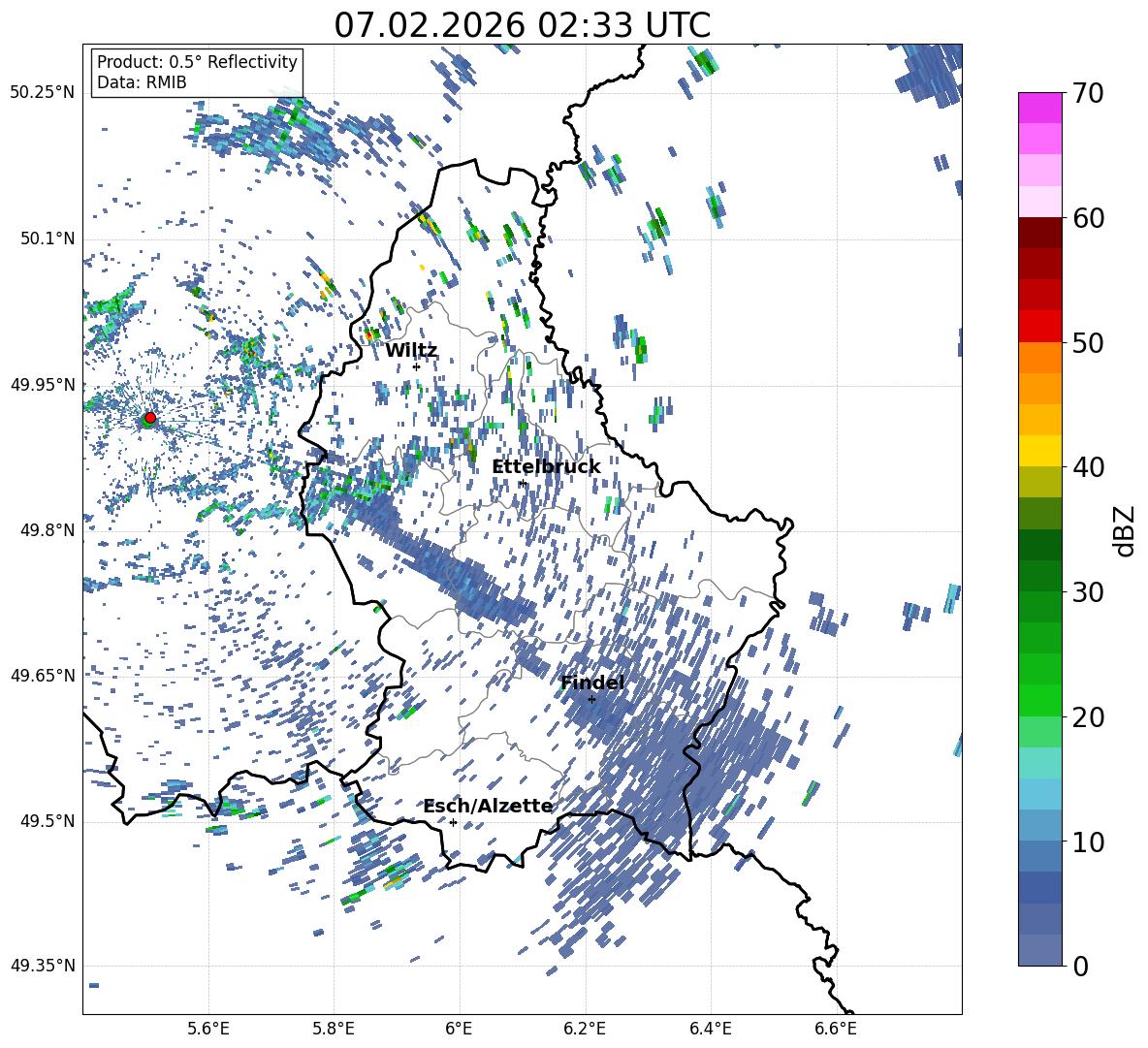Screen dimensions: 1148x1048
Task: Click the Product: 0.5° Reflectivity text
Action: 197,62
